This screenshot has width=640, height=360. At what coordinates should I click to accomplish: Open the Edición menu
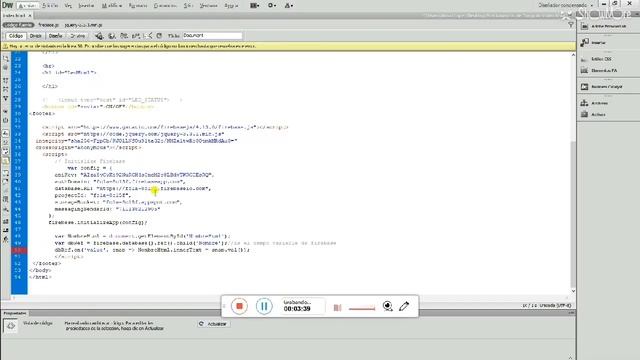(50, 6)
